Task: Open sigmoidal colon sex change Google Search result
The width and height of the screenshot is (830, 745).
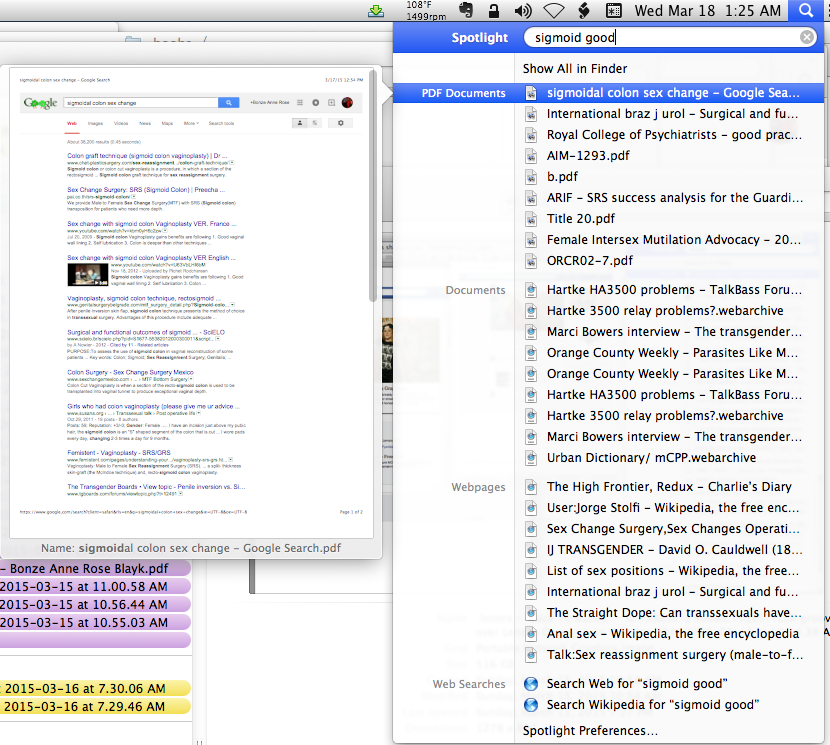Action: [x=673, y=93]
